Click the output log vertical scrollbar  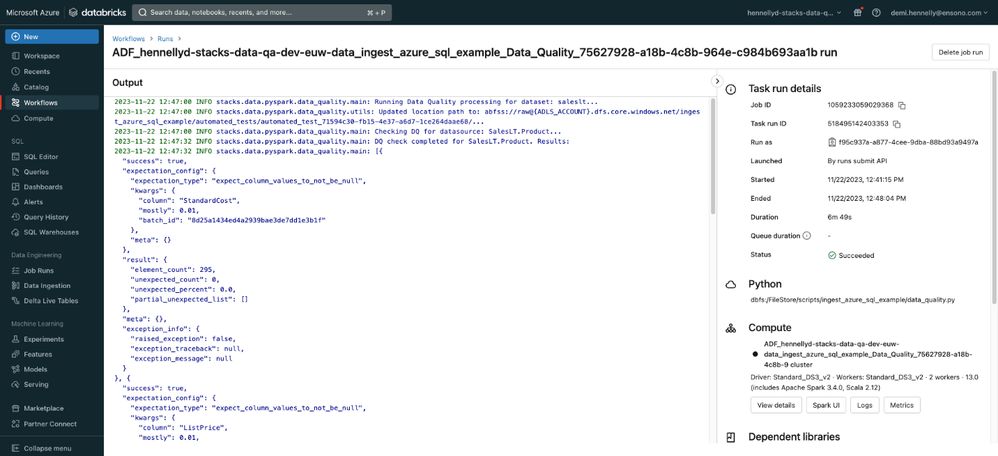[x=713, y=157]
